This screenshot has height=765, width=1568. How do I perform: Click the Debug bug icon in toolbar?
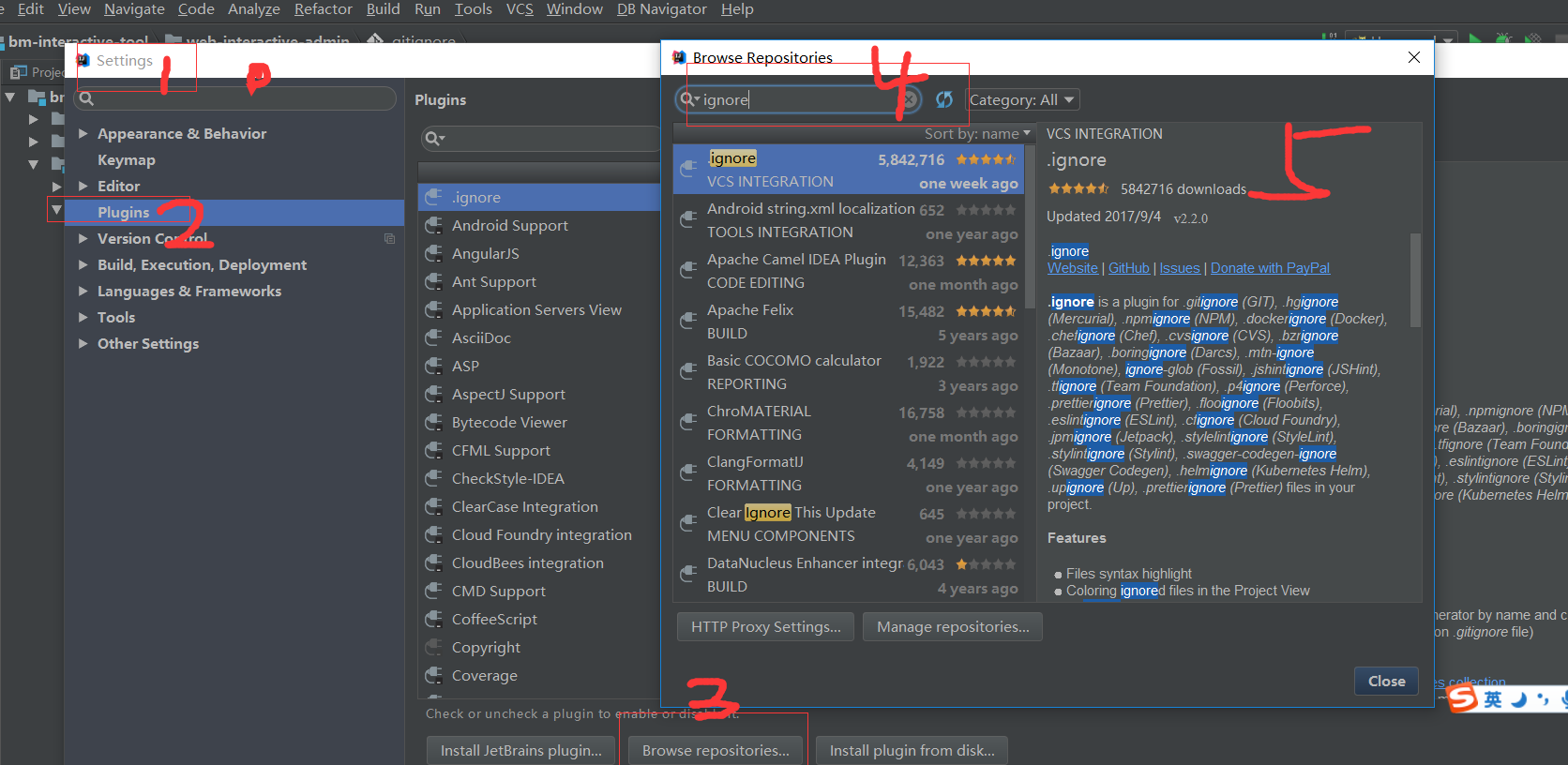point(1504,39)
